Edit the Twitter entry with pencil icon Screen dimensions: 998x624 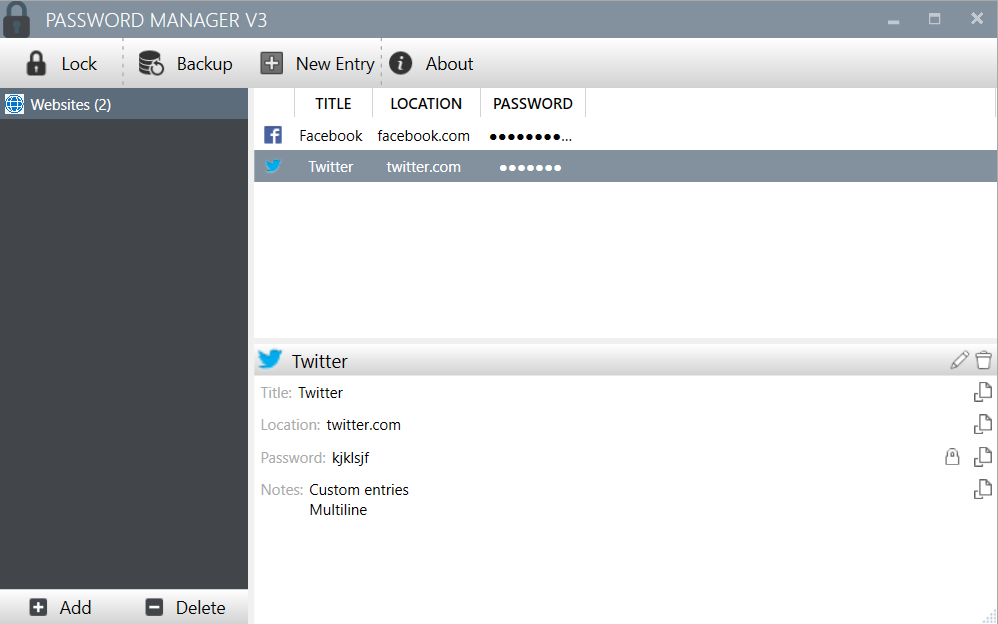959,360
